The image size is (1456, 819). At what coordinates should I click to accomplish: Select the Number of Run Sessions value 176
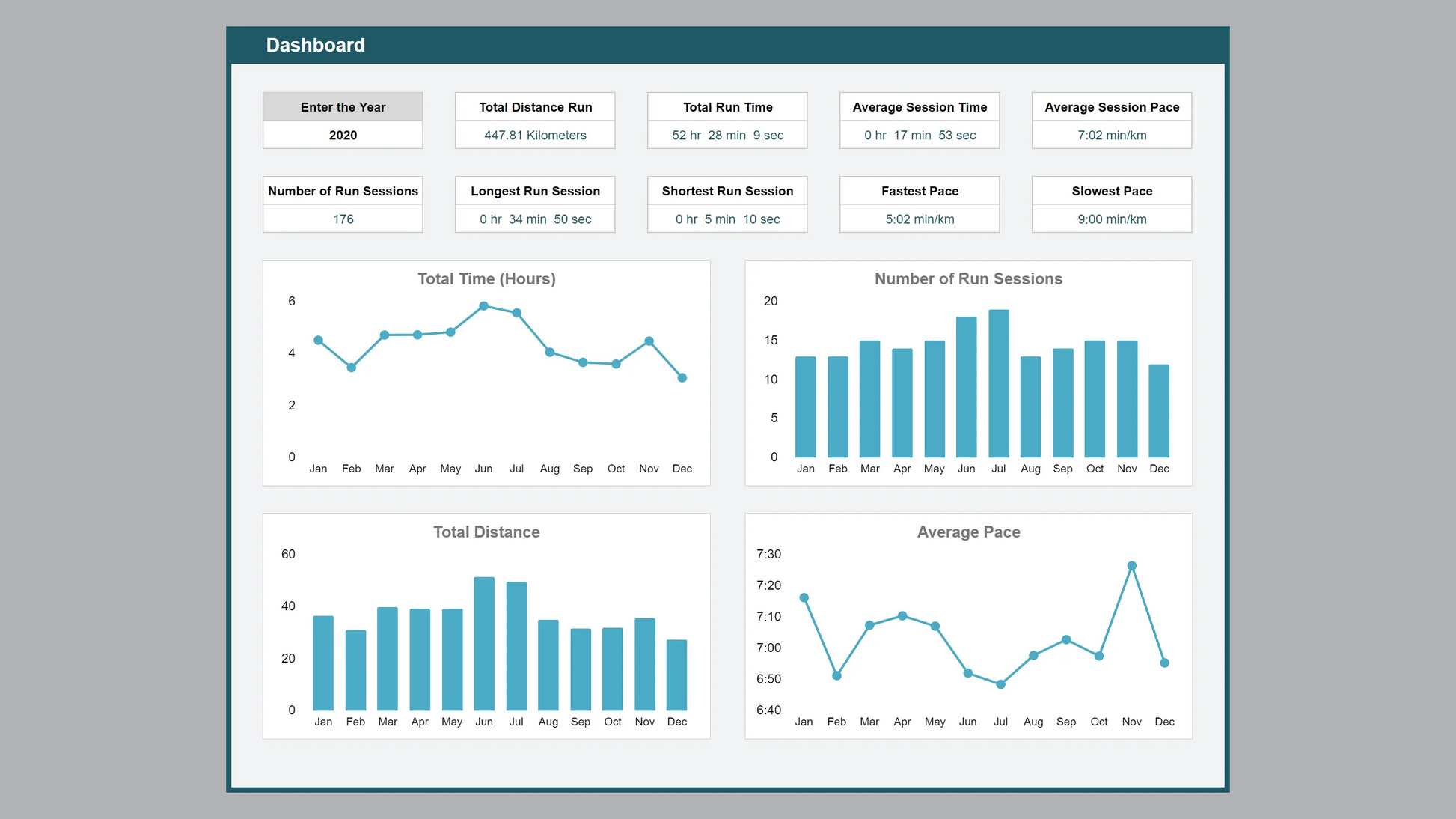(343, 219)
